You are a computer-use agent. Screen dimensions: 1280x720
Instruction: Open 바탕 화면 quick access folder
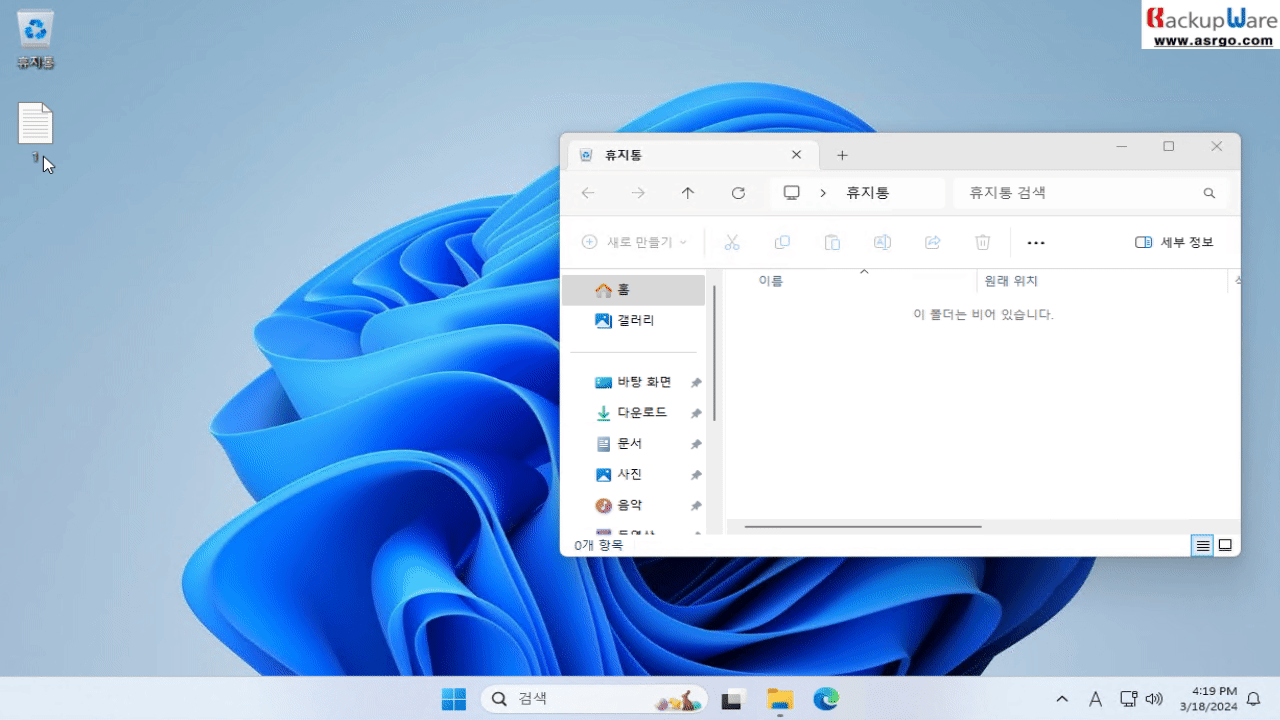point(633,382)
